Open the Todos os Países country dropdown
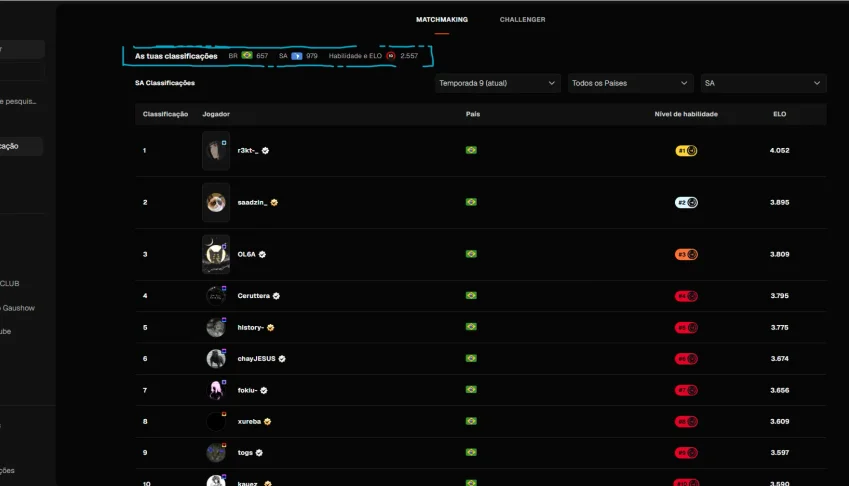Viewport: 849px width, 486px height. tap(630, 83)
